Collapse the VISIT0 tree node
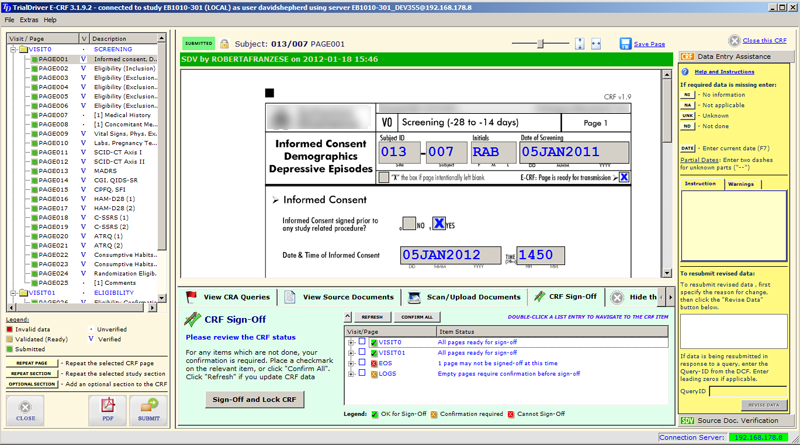Screen dimensions: 800x445 (14, 49)
